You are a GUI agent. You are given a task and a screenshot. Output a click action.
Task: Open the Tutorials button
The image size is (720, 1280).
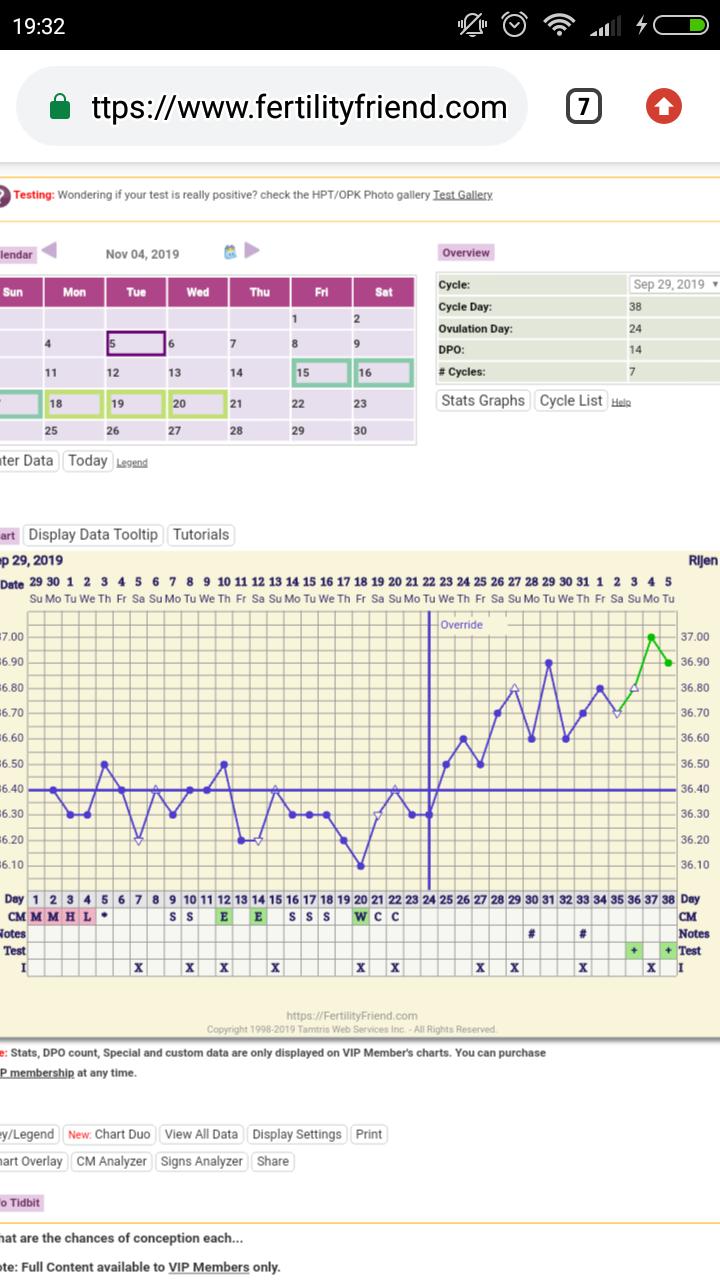[x=201, y=535]
